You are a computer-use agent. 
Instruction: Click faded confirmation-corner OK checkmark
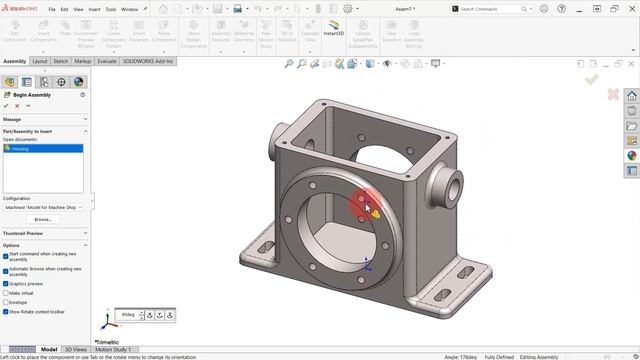click(591, 79)
